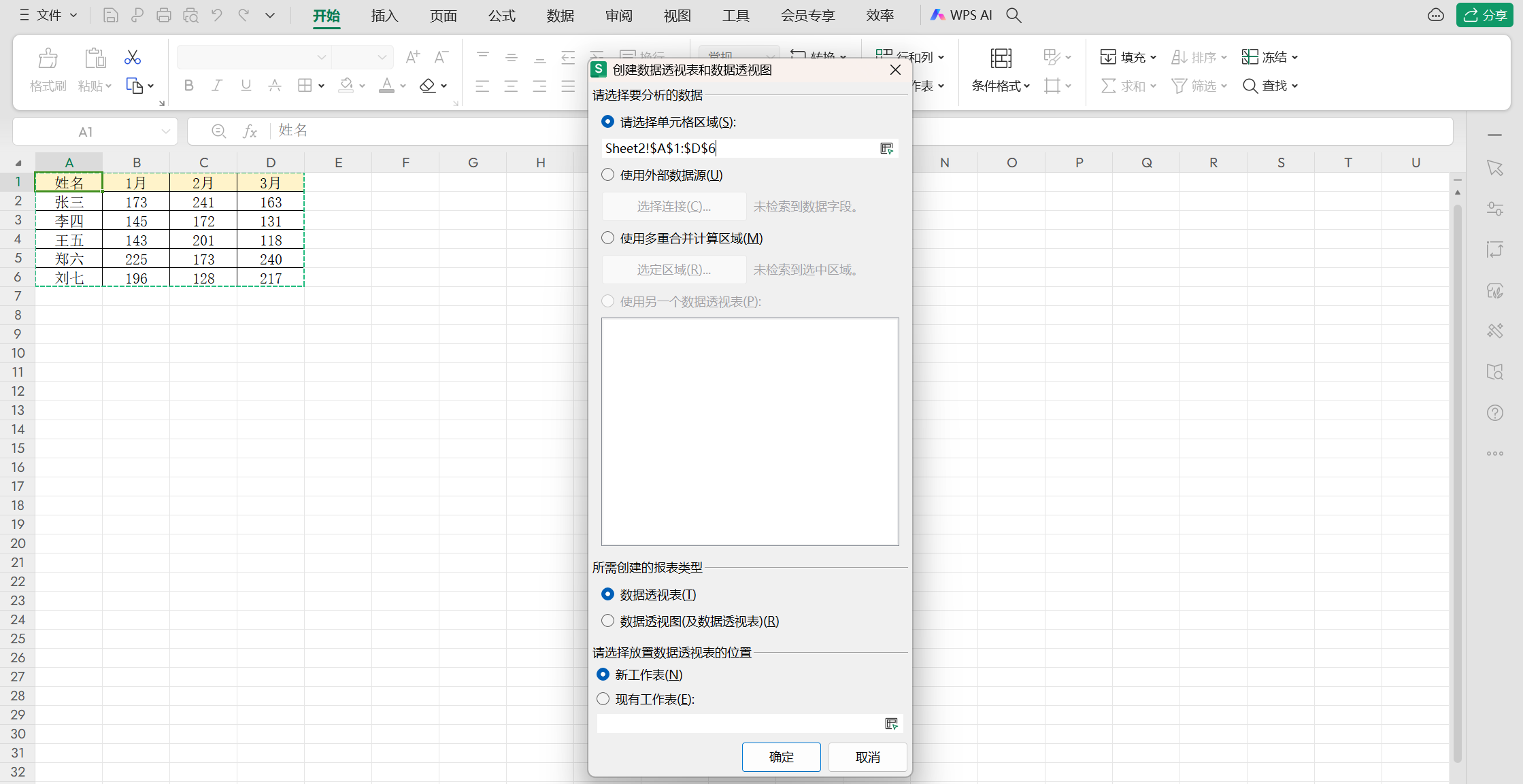Choose 数据透视图(及数据透视表) report type
The height and width of the screenshot is (784, 1523).
pos(607,621)
